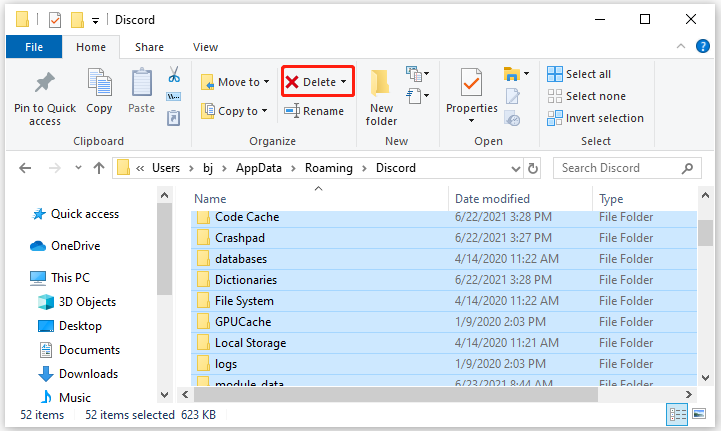
Task: Create a New folder
Action: point(381,98)
